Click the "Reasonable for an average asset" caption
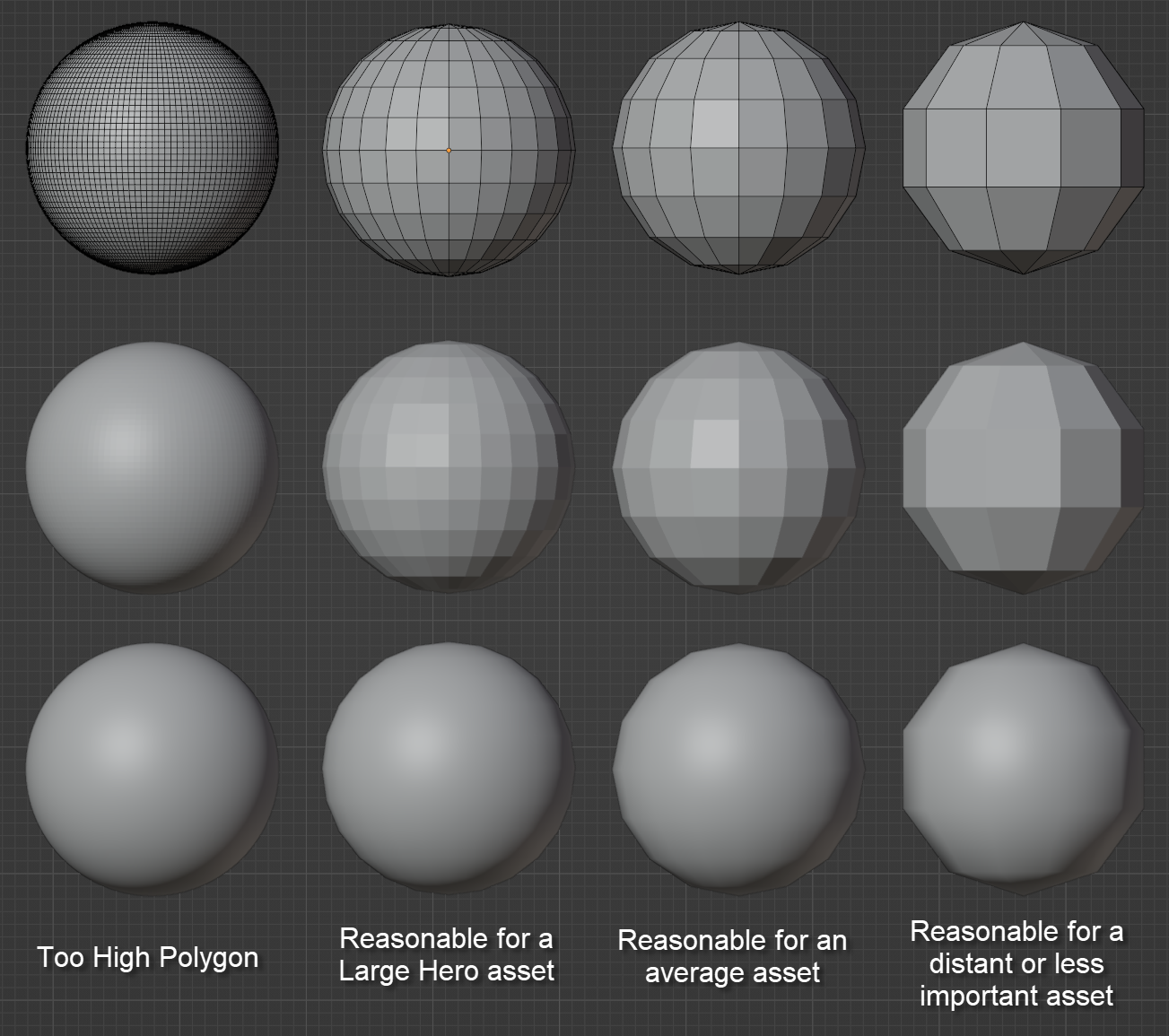1169x1036 pixels. [x=732, y=956]
